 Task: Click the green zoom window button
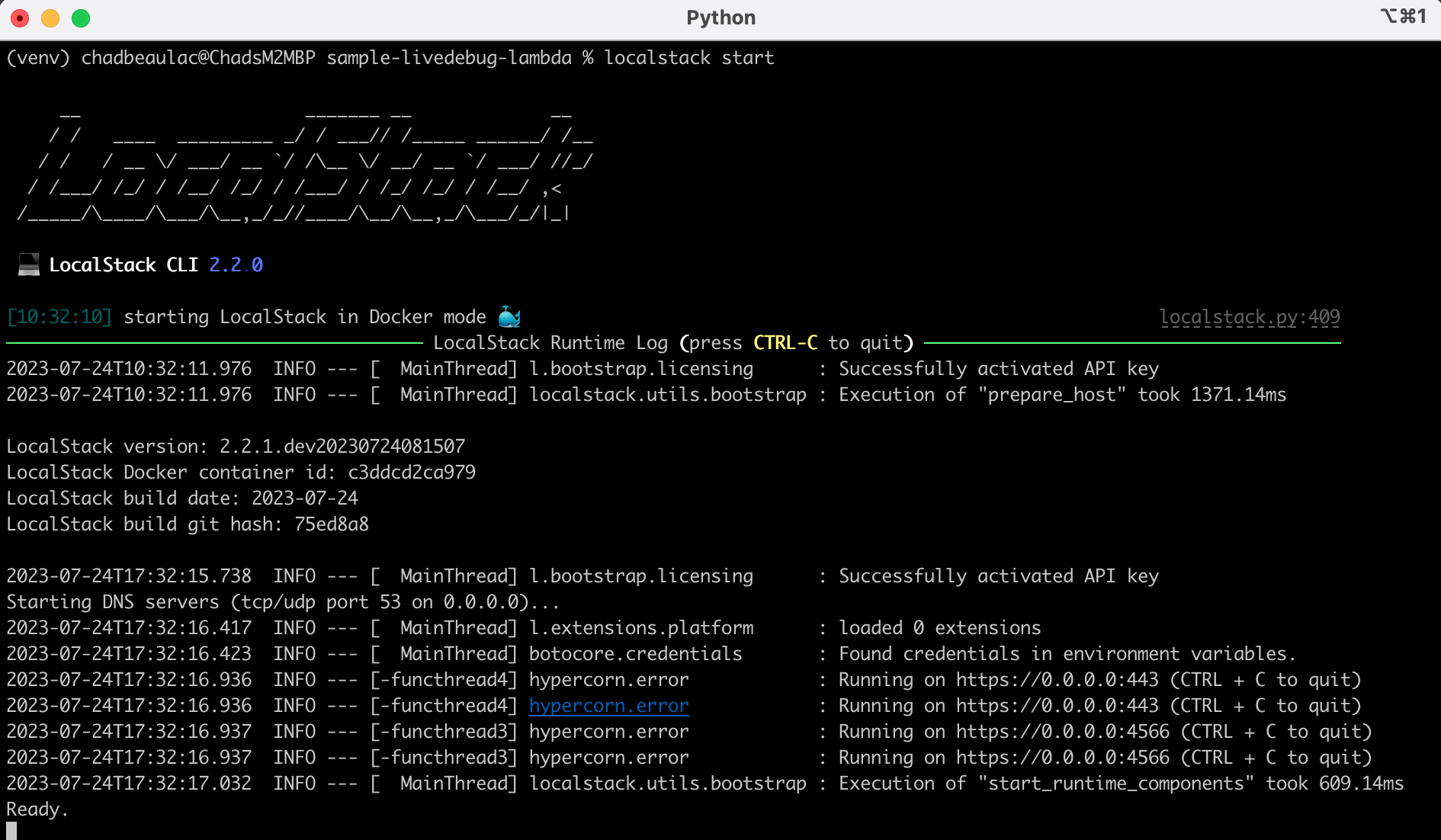pyautogui.click(x=81, y=18)
